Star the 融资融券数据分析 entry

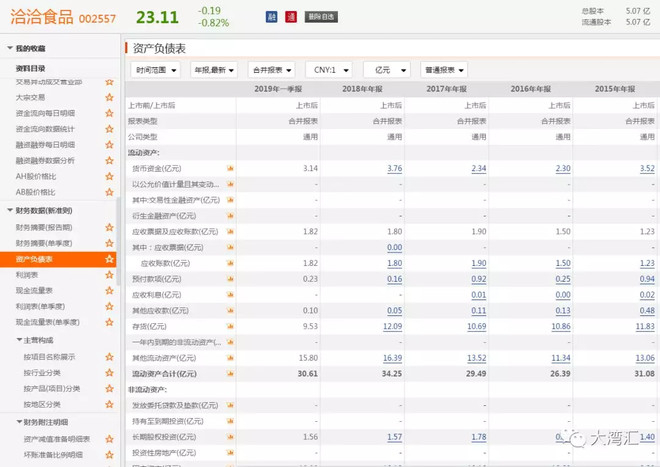point(109,160)
